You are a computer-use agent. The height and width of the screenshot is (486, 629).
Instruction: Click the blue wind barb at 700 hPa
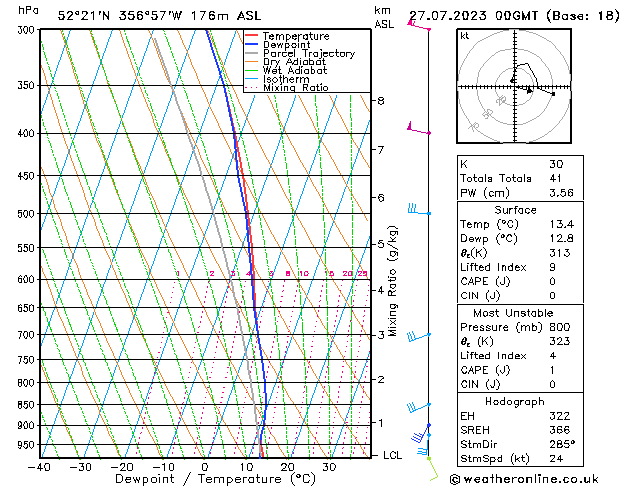[x=419, y=336]
